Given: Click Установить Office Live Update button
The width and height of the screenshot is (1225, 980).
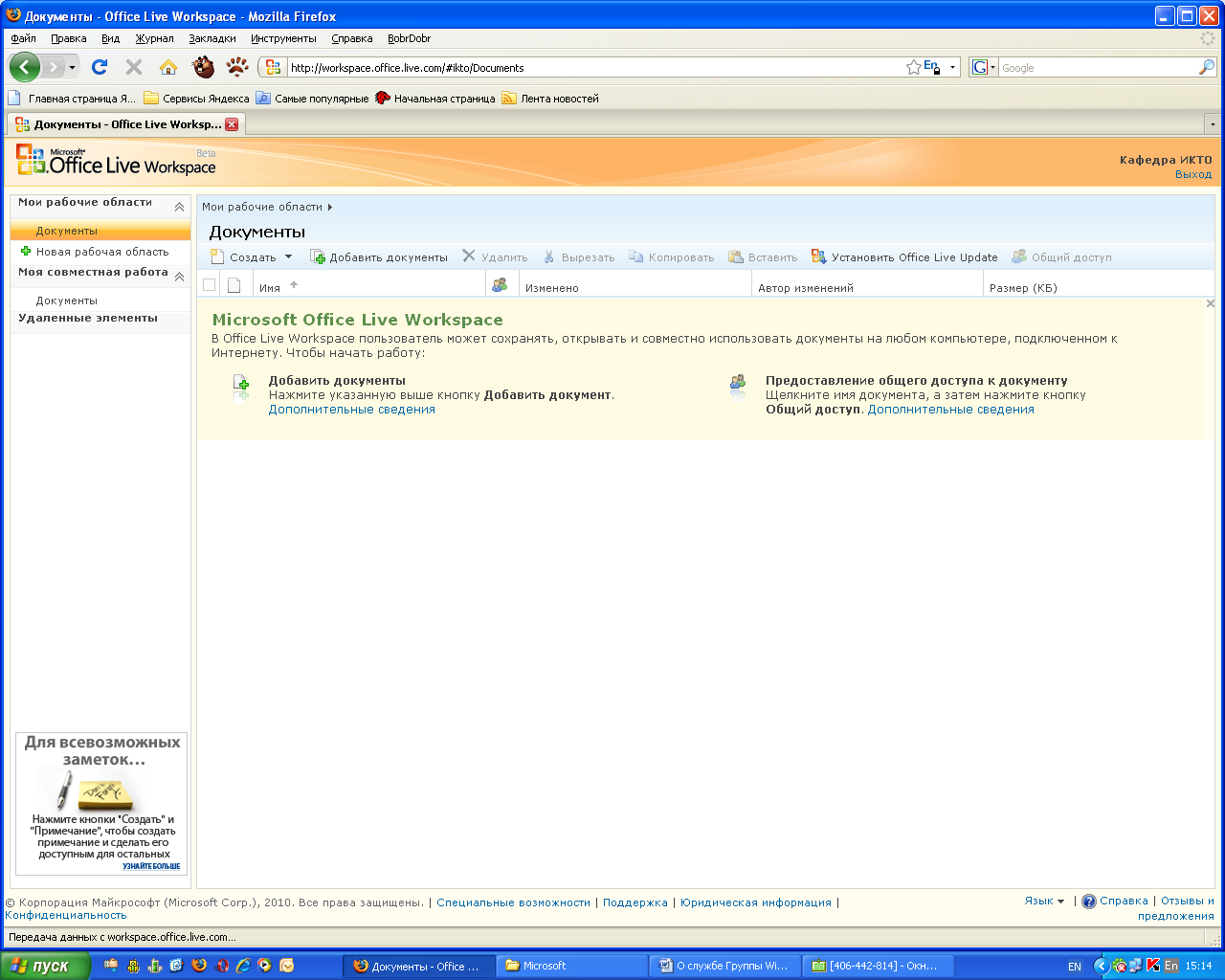Looking at the screenshot, I should 904,256.
